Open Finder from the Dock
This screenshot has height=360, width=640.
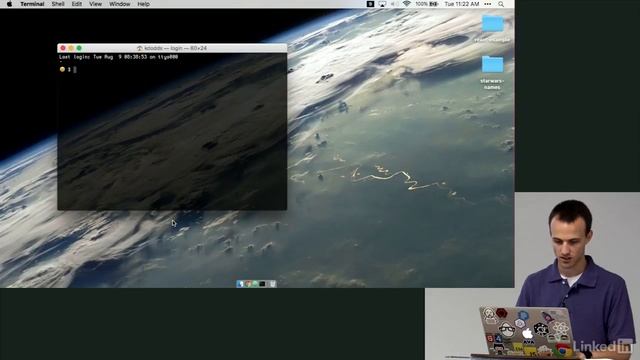coord(240,284)
